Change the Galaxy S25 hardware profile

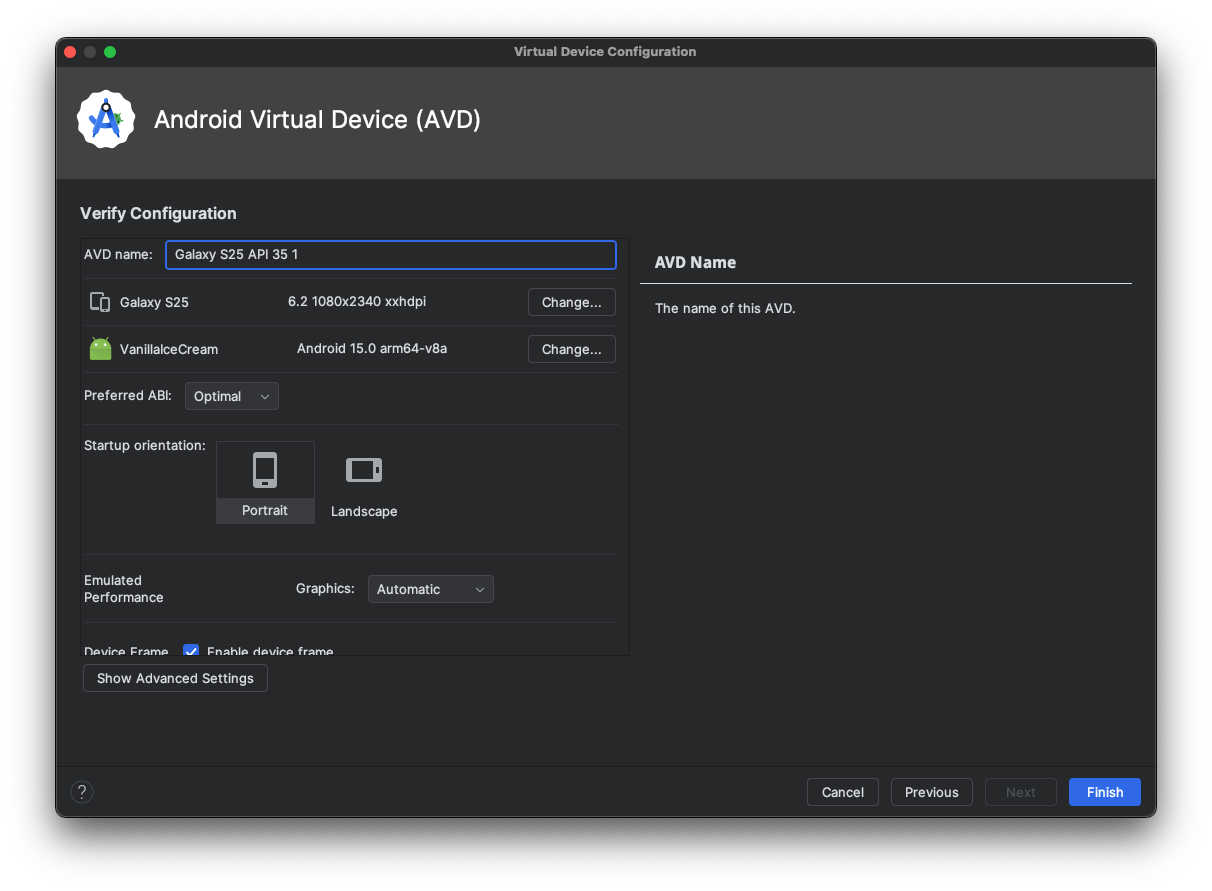click(x=572, y=302)
